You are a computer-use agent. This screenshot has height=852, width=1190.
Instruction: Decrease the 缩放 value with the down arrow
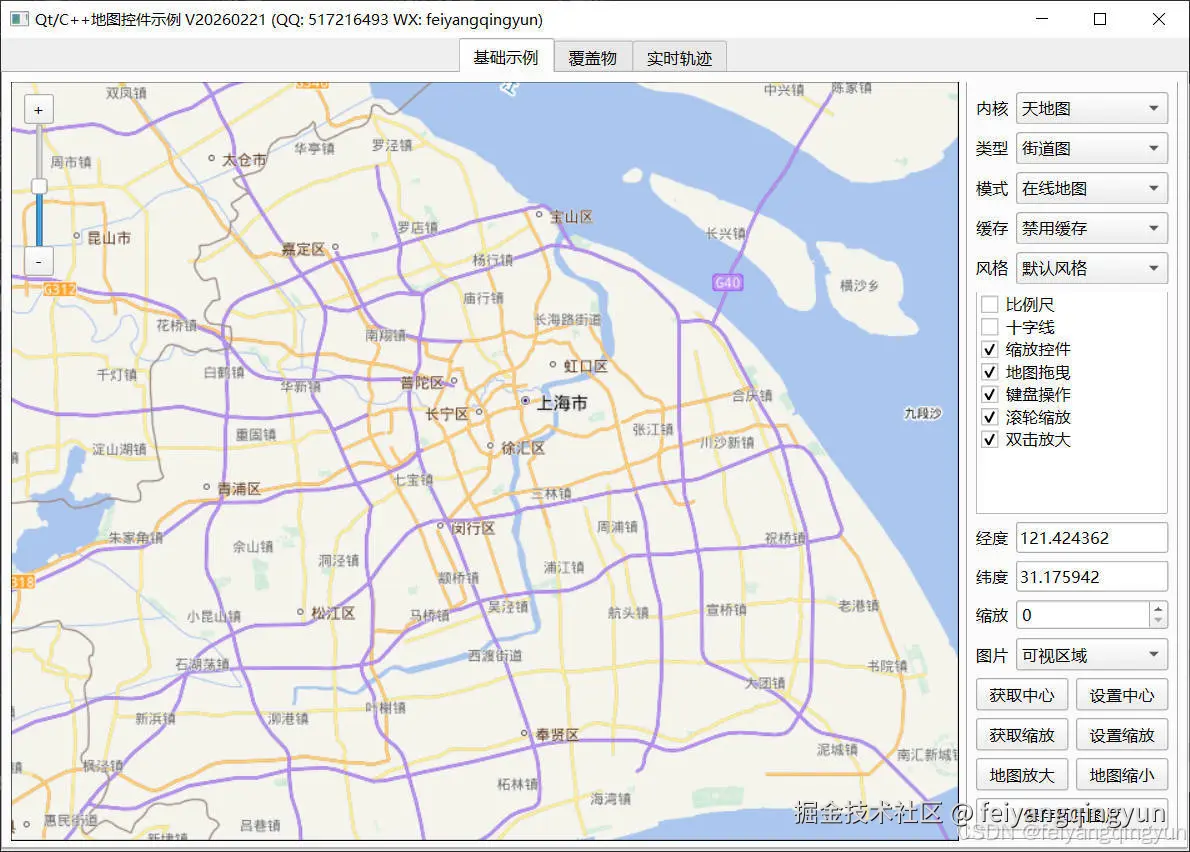[x=1158, y=622]
